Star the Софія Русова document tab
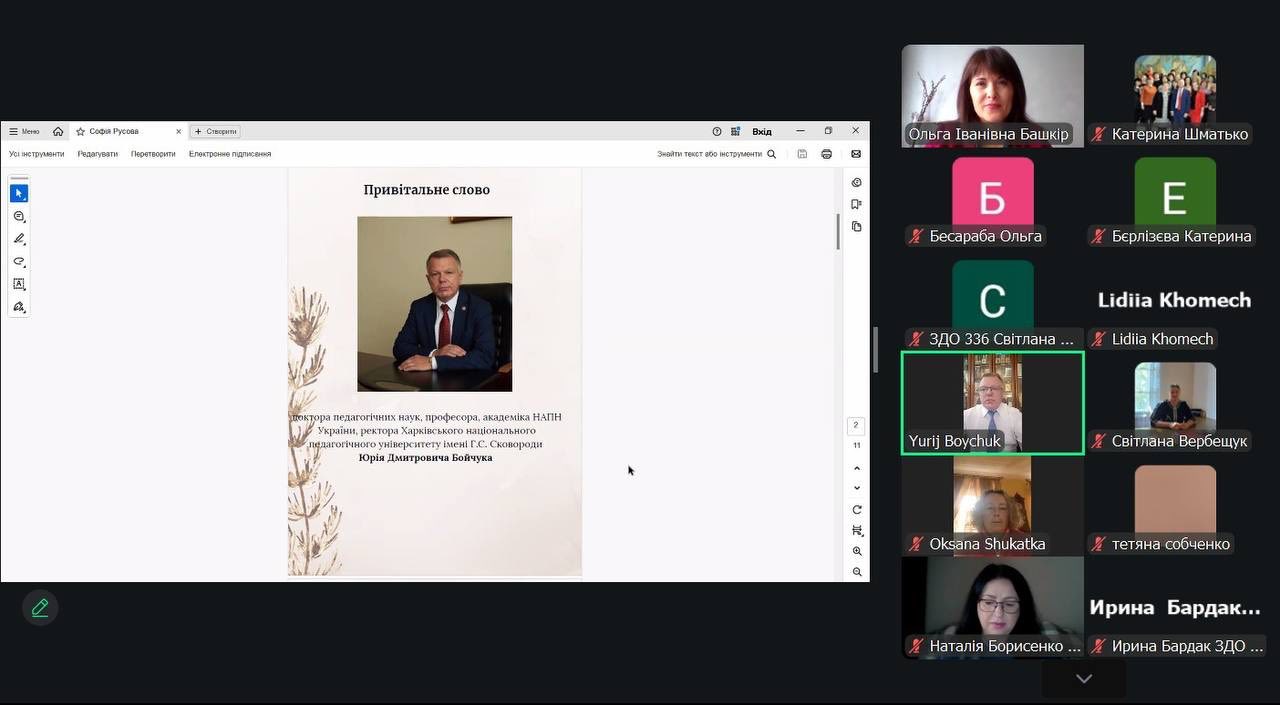The image size is (1280, 705). [x=81, y=131]
